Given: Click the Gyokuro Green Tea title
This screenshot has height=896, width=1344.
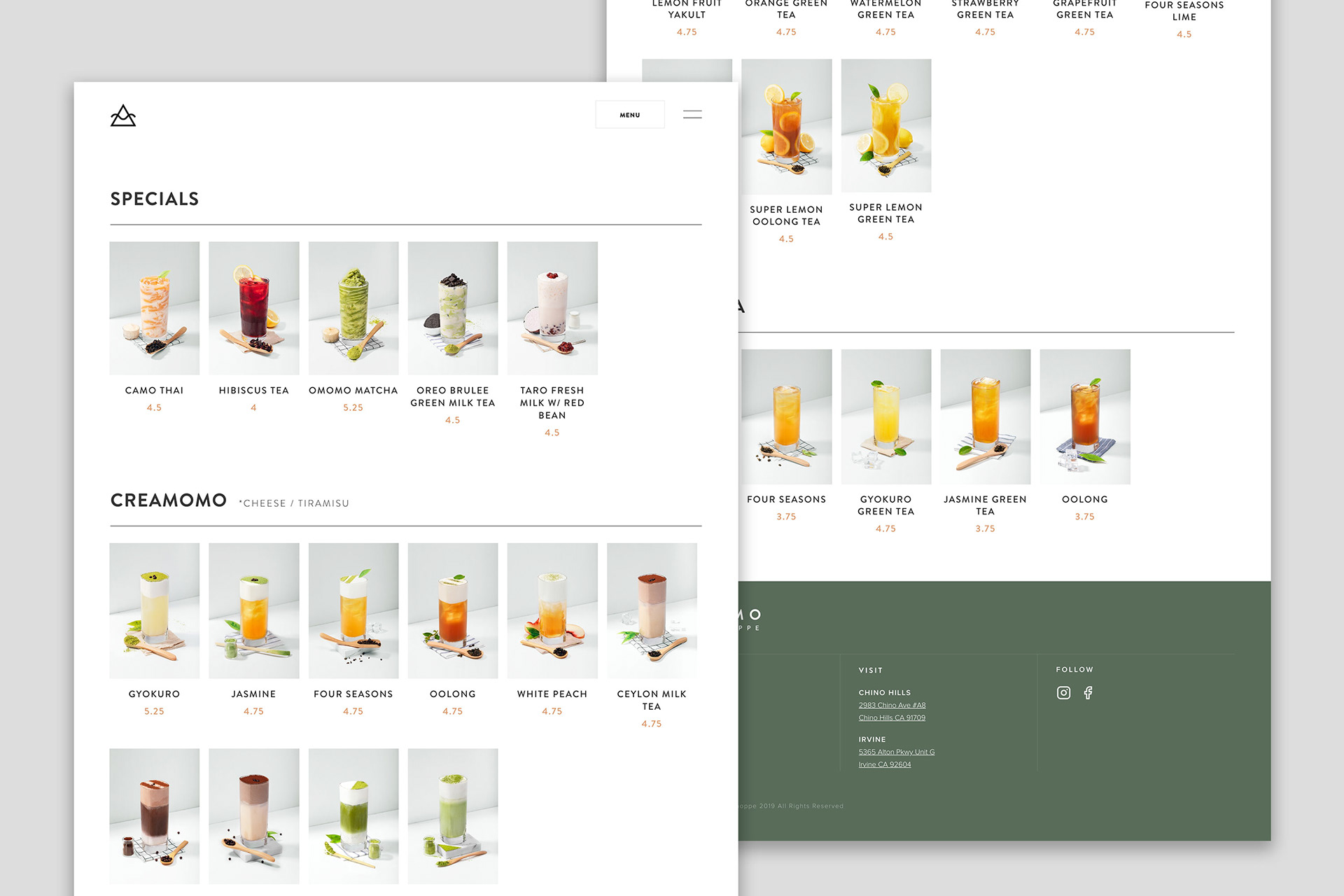Looking at the screenshot, I should 885,505.
